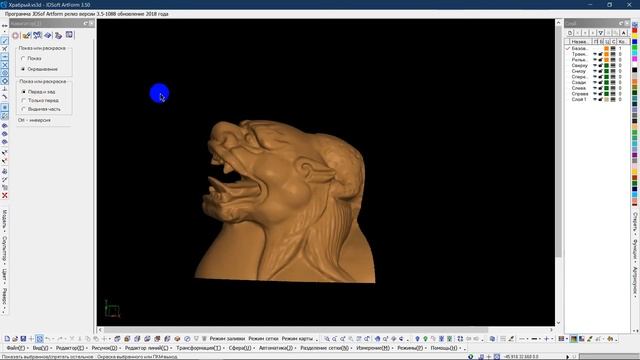This screenshot has height=360, width=640.
Task: Open the Помощь(H) menu
Action: click(x=444, y=348)
